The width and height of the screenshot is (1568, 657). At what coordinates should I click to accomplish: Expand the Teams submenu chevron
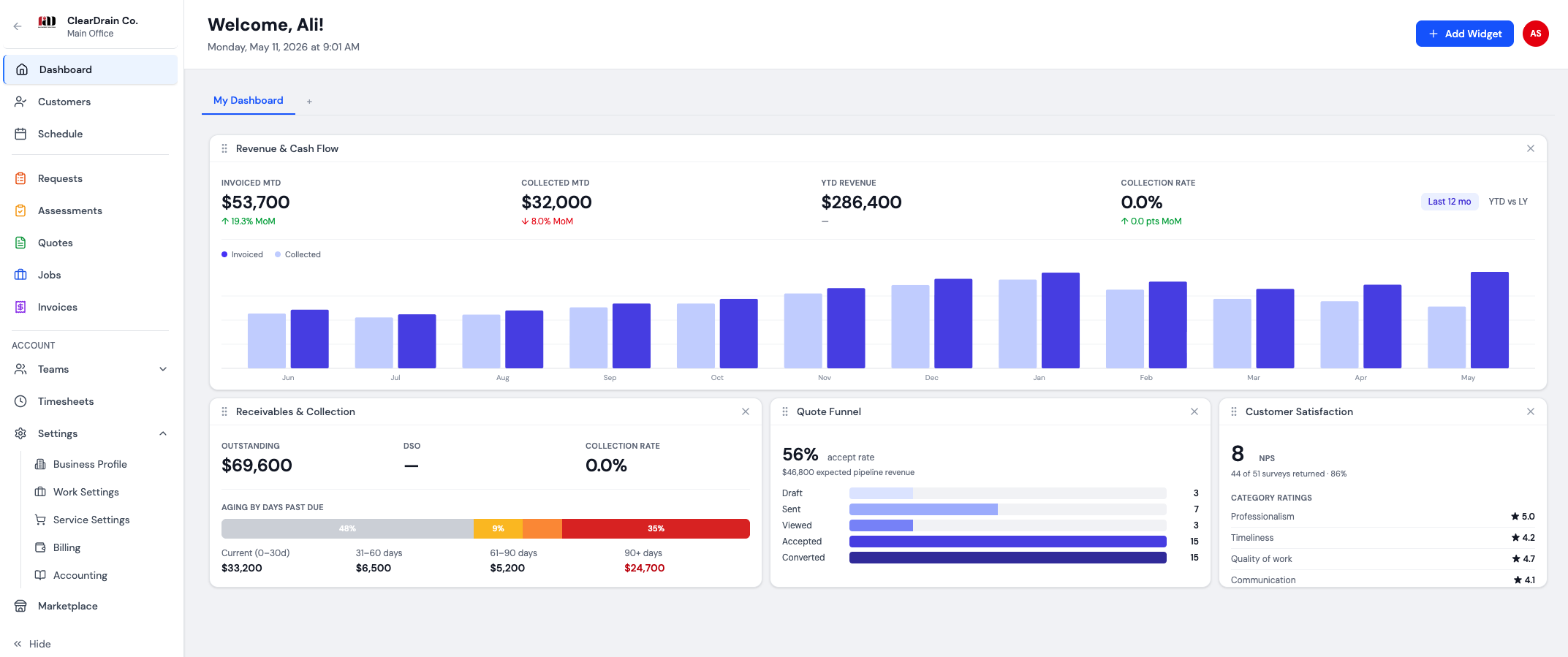163,369
